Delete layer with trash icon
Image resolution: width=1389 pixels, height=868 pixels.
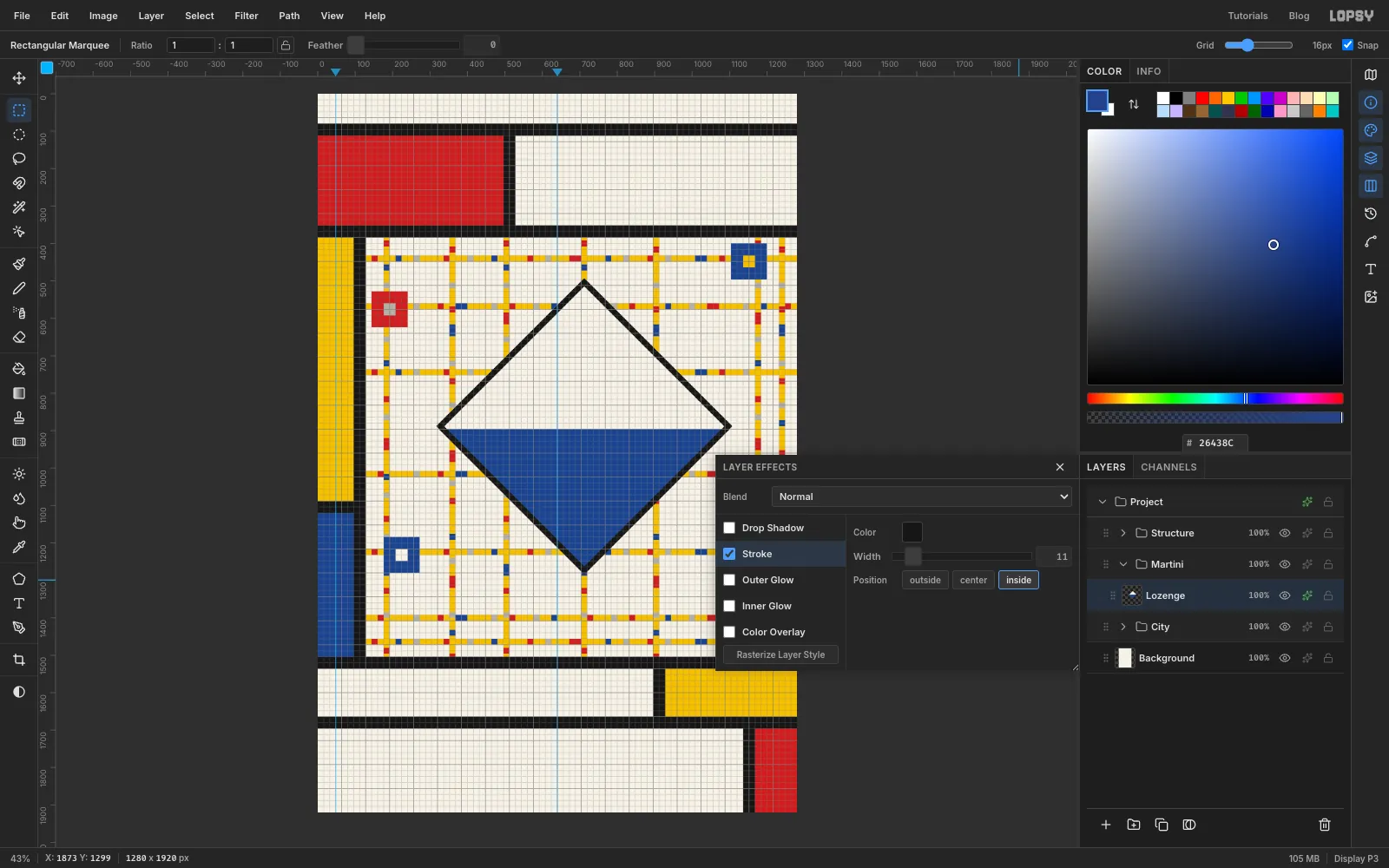click(1325, 825)
